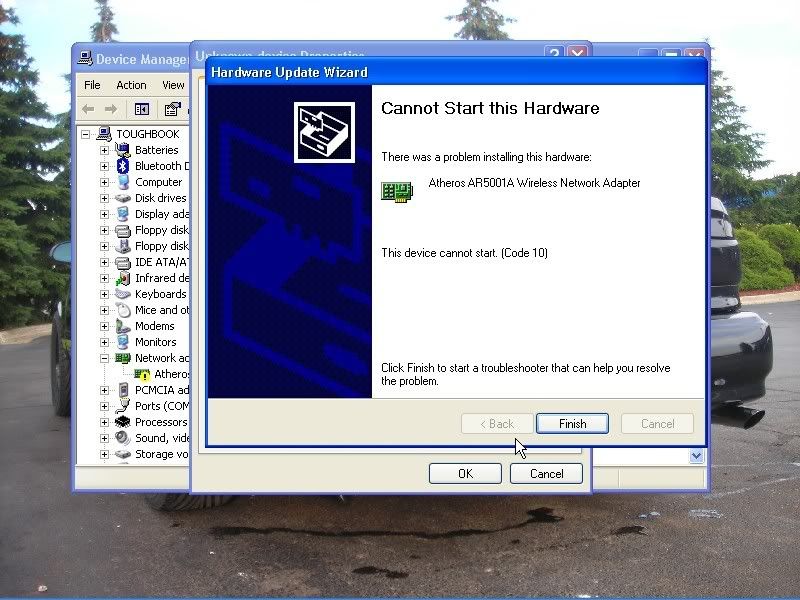Open the File menu in Device Manager
The width and height of the screenshot is (800, 600).
click(92, 85)
